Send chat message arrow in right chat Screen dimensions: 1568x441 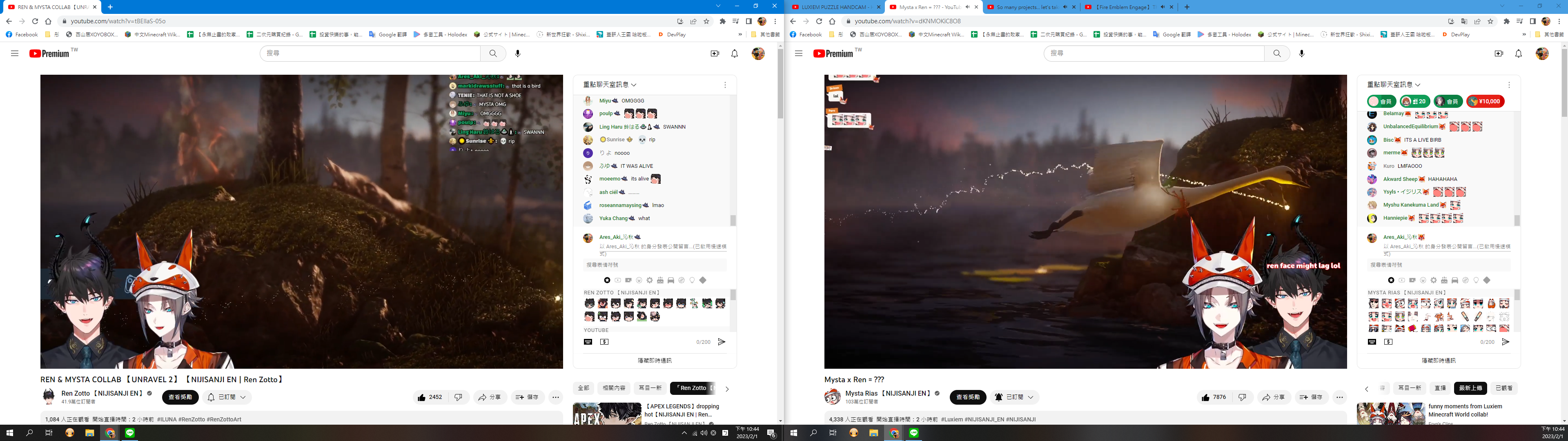[1505, 342]
